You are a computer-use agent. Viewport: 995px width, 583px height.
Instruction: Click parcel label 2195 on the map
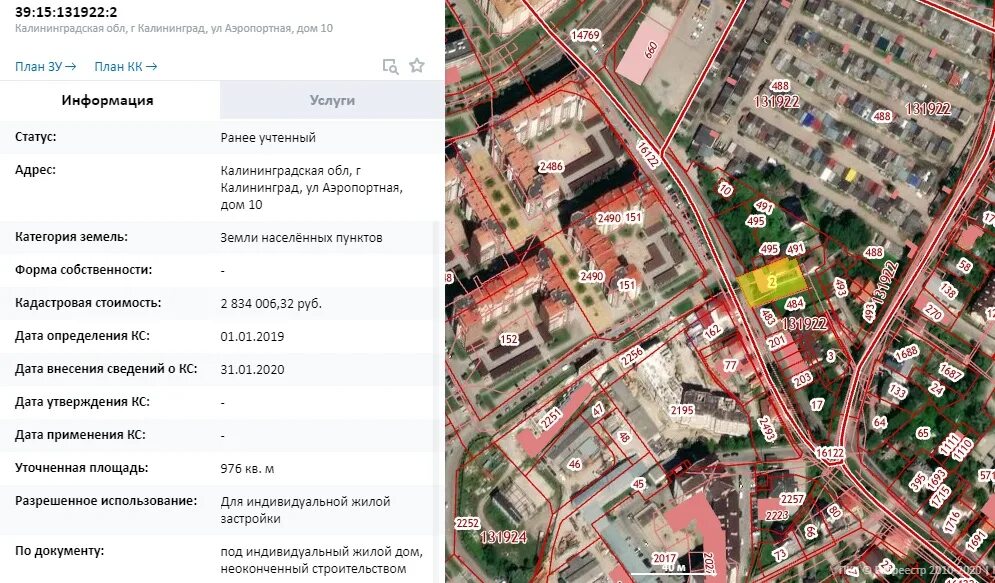click(x=682, y=410)
